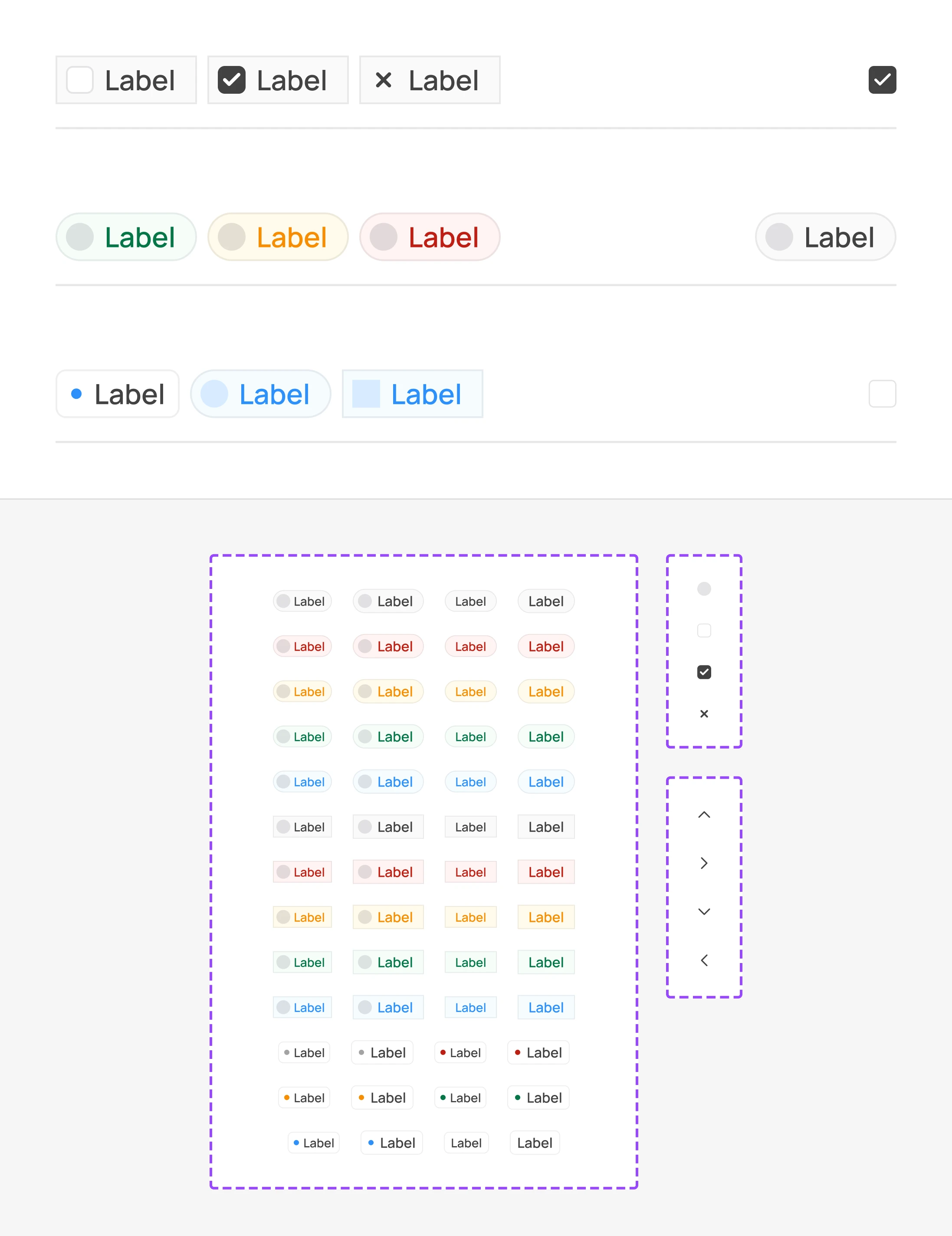This screenshot has width=952, height=1236.
Task: Collapse using the downward chevron
Action: [703, 911]
